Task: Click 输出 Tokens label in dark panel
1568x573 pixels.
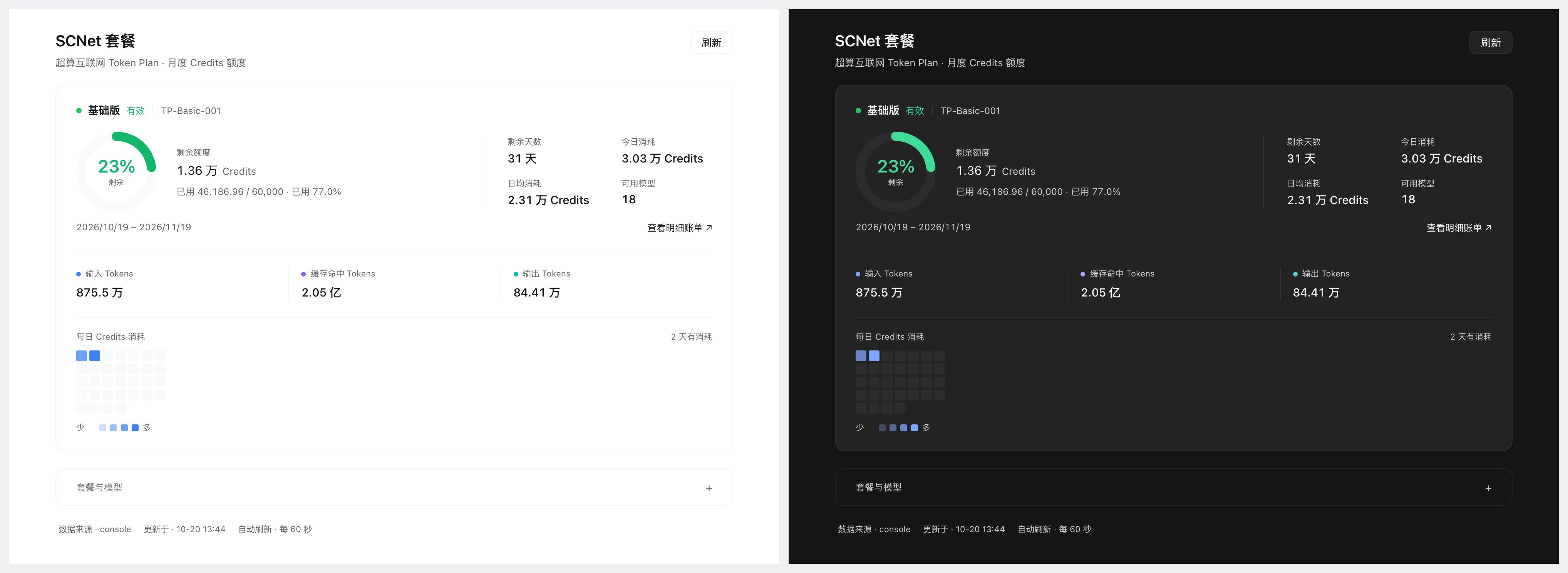Action: point(1325,274)
